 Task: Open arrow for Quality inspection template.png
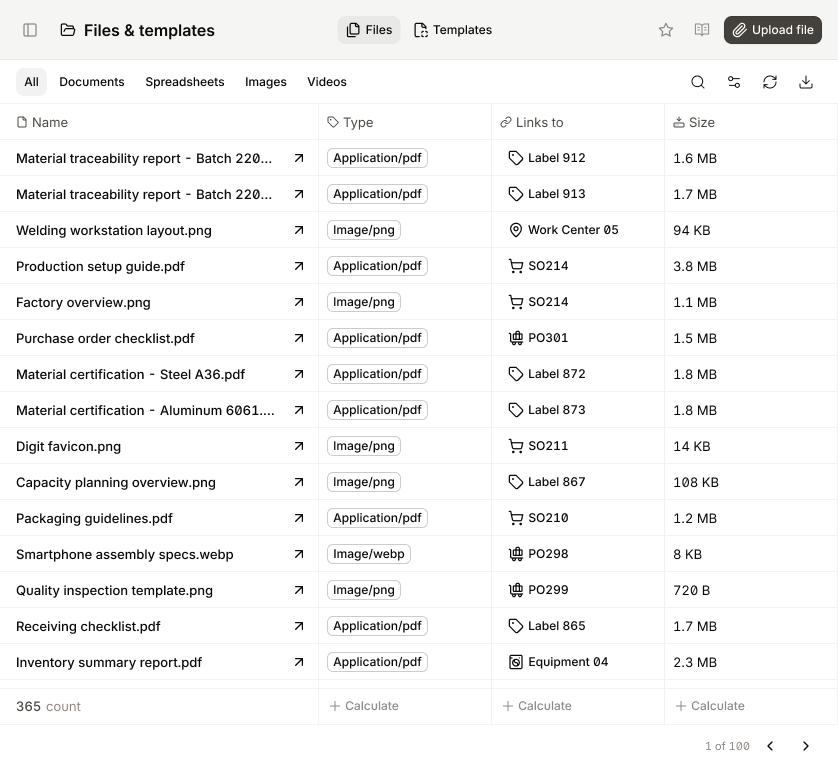(x=299, y=590)
